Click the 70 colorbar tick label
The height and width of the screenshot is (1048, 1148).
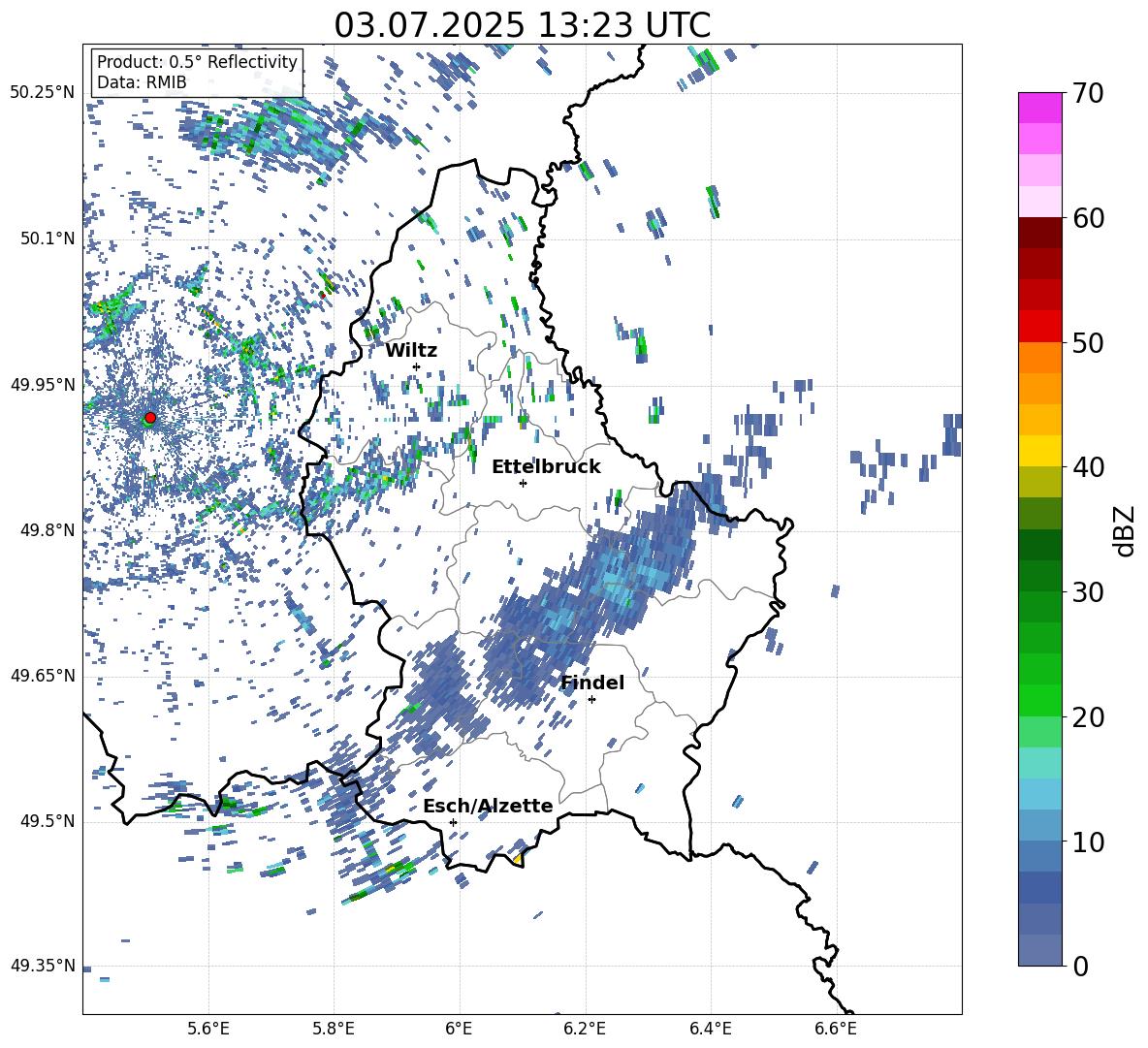point(1088,93)
